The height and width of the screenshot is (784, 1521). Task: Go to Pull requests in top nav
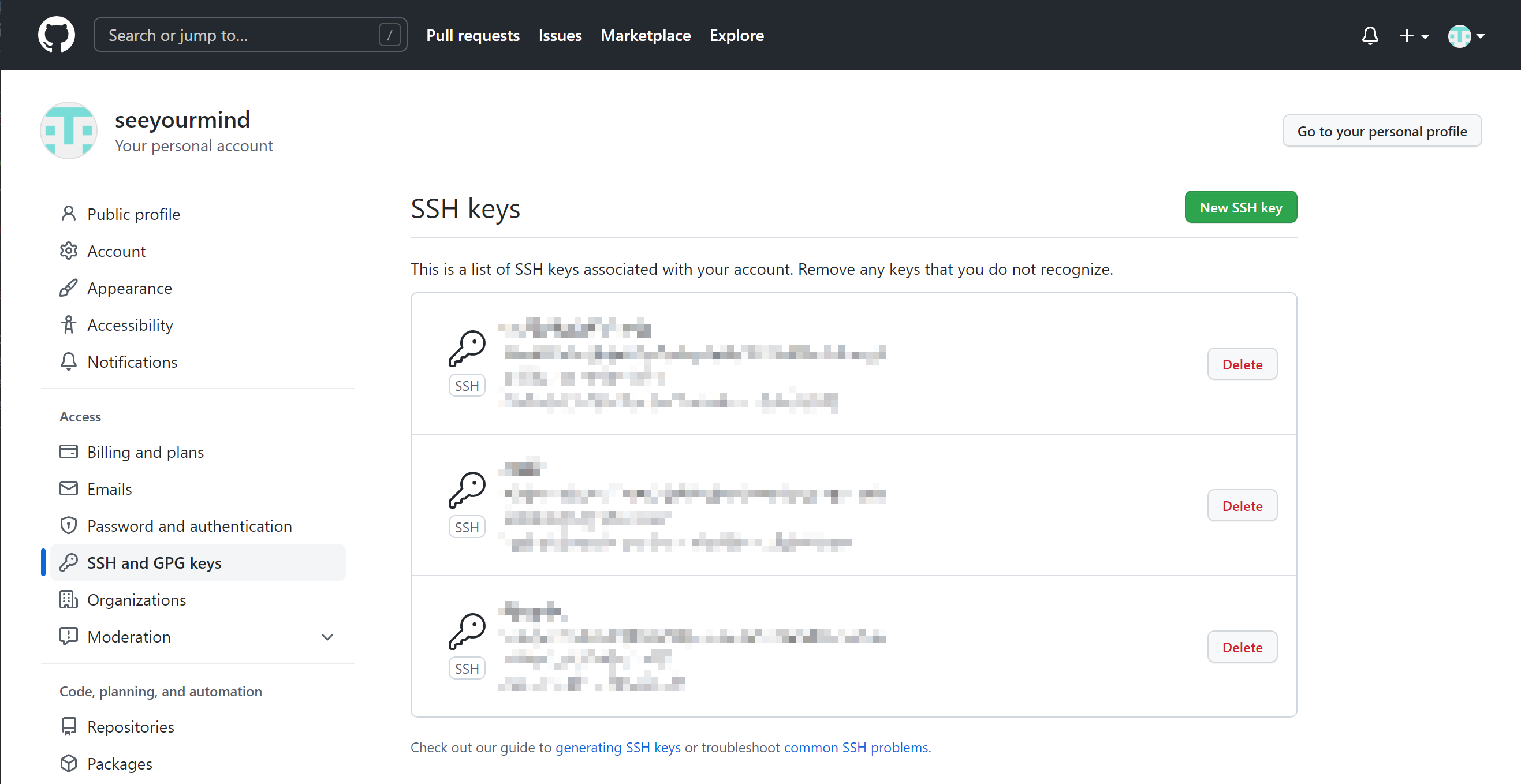point(472,35)
